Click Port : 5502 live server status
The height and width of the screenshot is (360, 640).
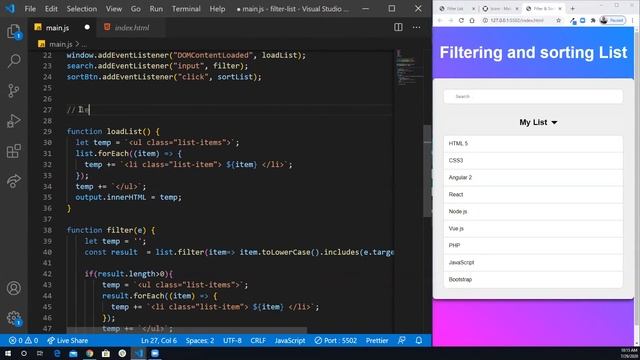[336, 340]
